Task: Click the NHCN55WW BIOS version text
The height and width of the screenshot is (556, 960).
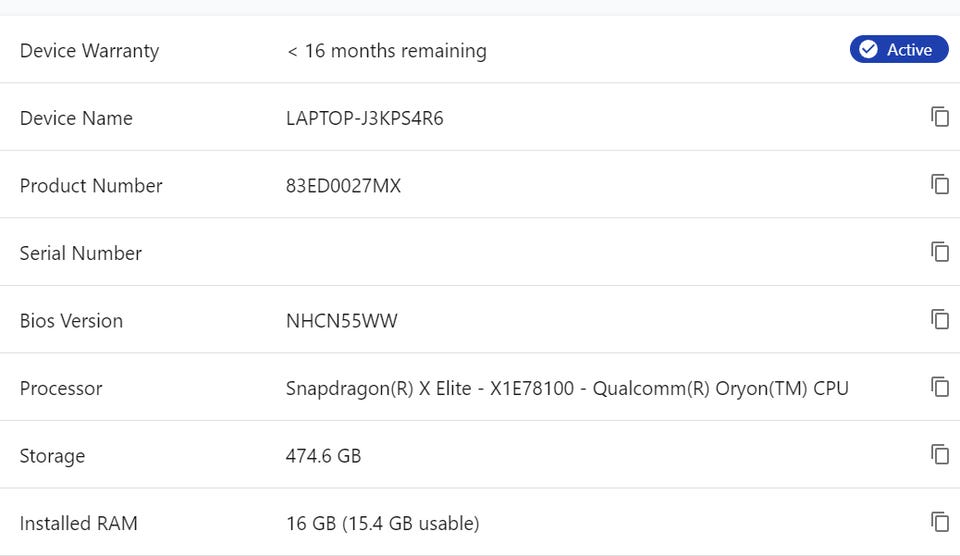Action: (x=342, y=321)
